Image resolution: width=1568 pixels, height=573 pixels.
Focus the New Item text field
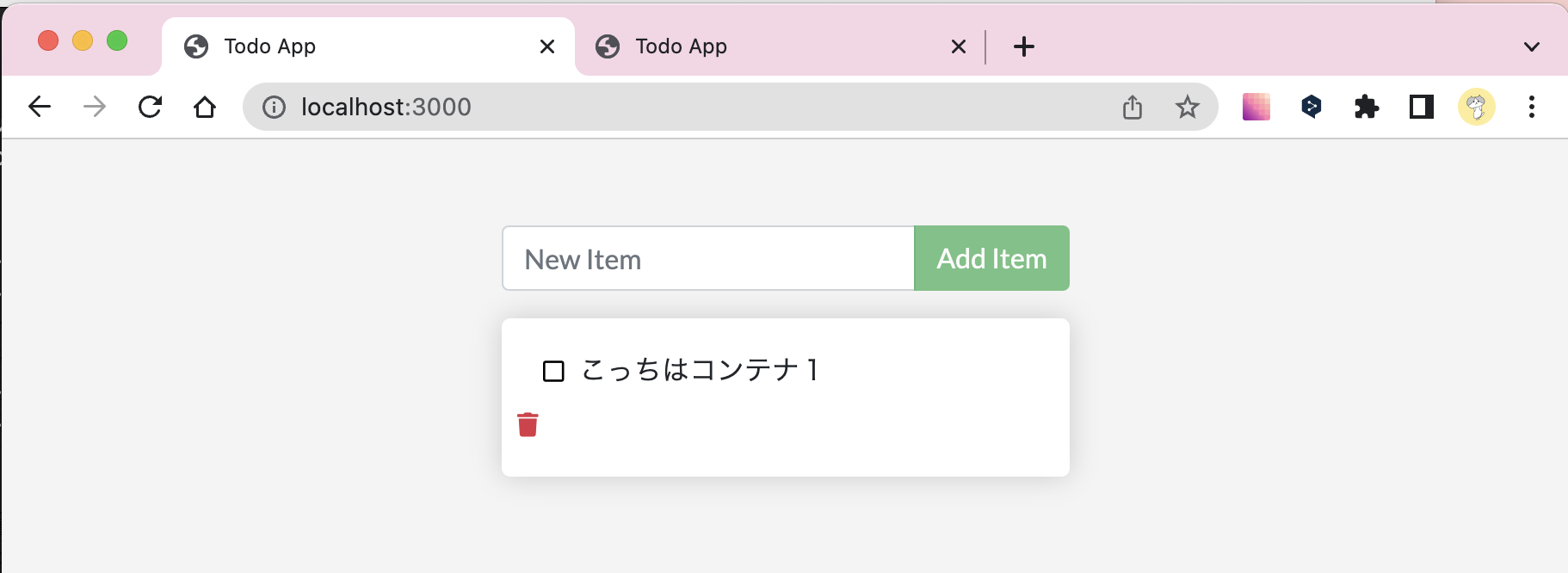pyautogui.click(x=707, y=258)
